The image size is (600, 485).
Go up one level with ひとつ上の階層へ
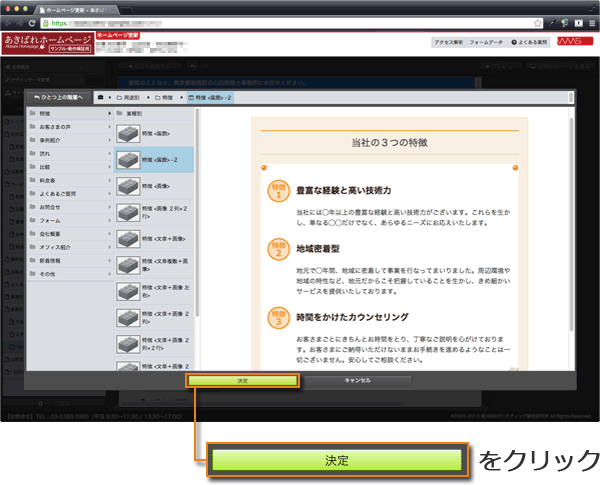59,98
